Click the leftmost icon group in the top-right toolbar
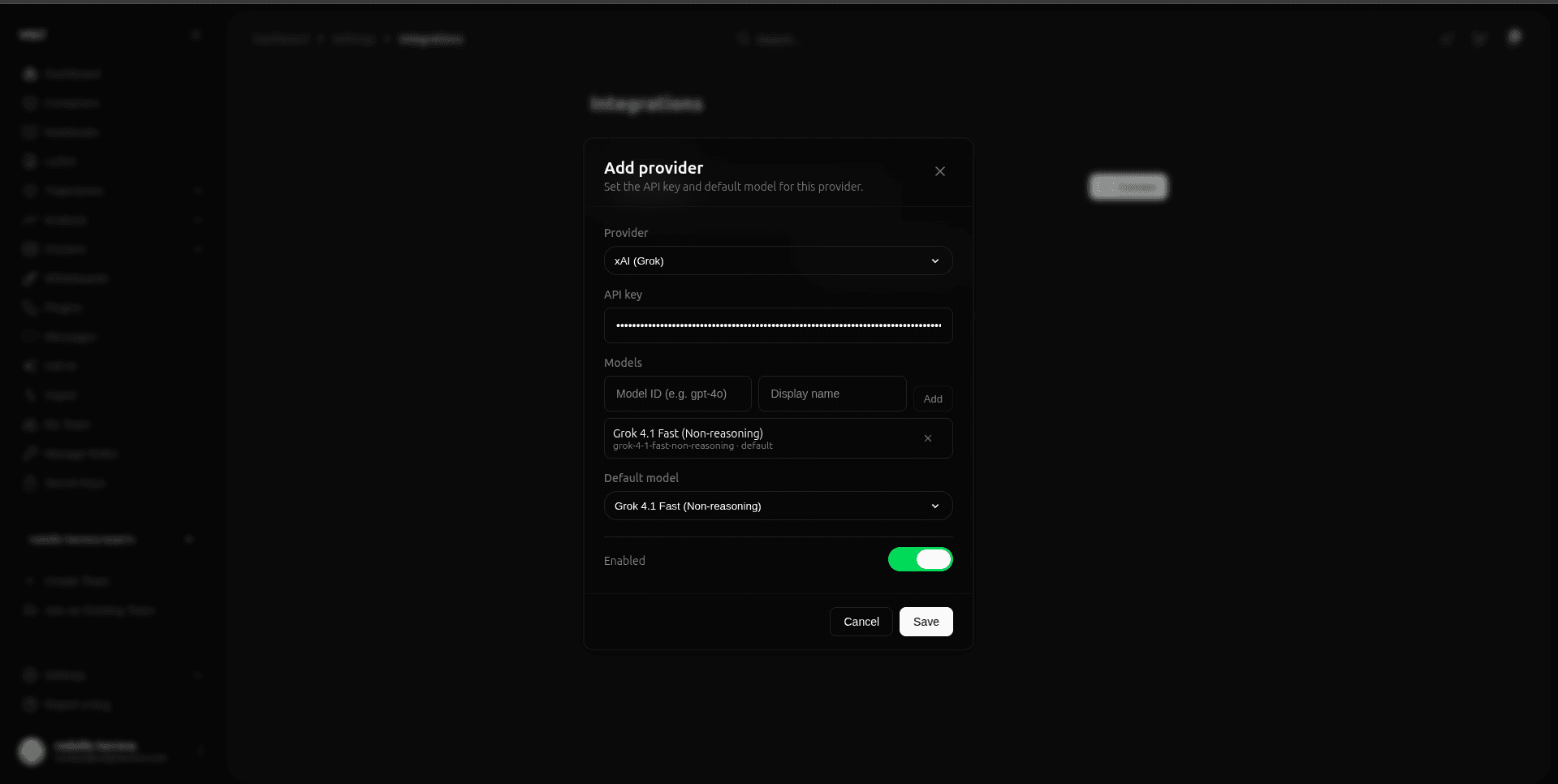The width and height of the screenshot is (1558, 784). pos(1447,38)
